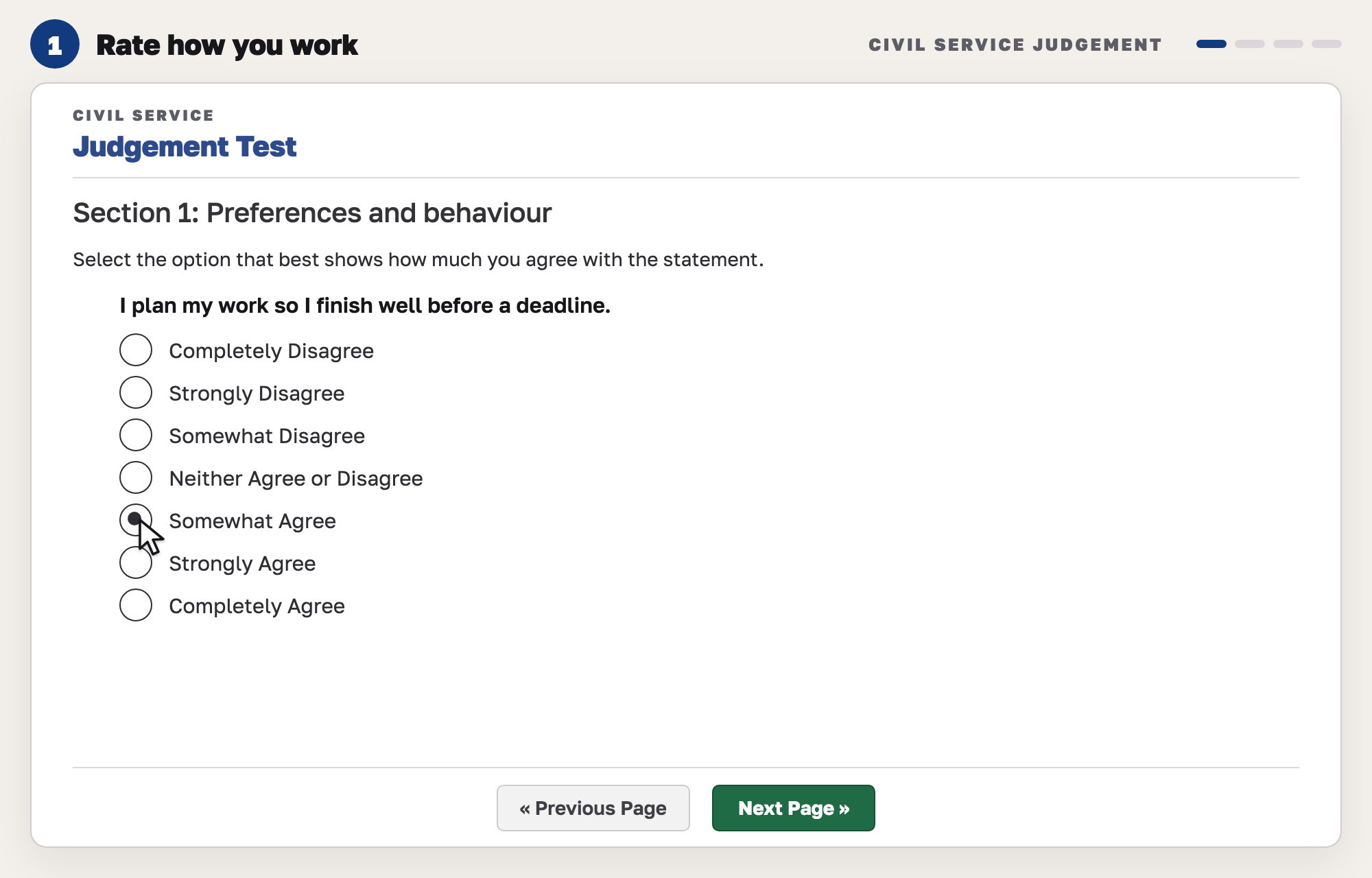The width and height of the screenshot is (1372, 878).
Task: Click the deadline planning statement text
Action: point(365,305)
